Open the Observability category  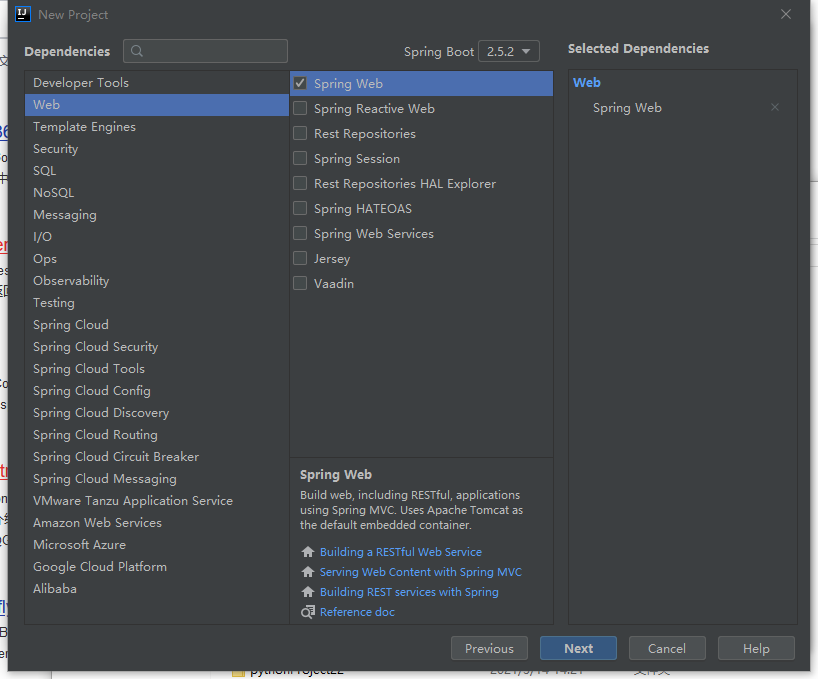(x=157, y=281)
